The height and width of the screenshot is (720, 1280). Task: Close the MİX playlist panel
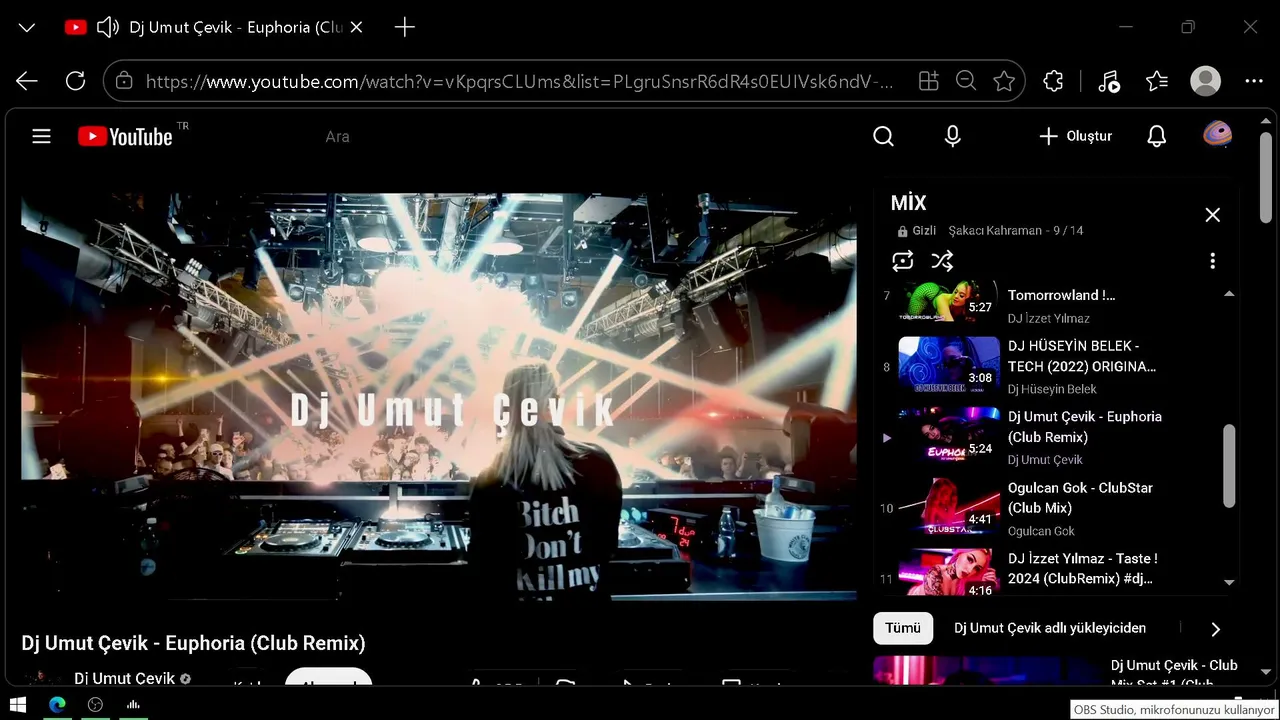(x=1213, y=215)
